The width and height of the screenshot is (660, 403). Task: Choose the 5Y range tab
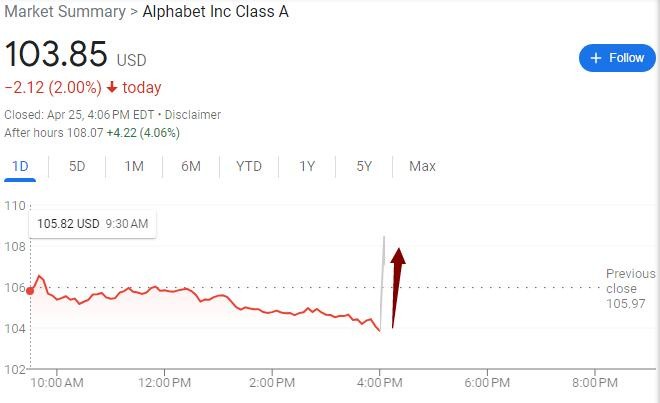pos(364,166)
